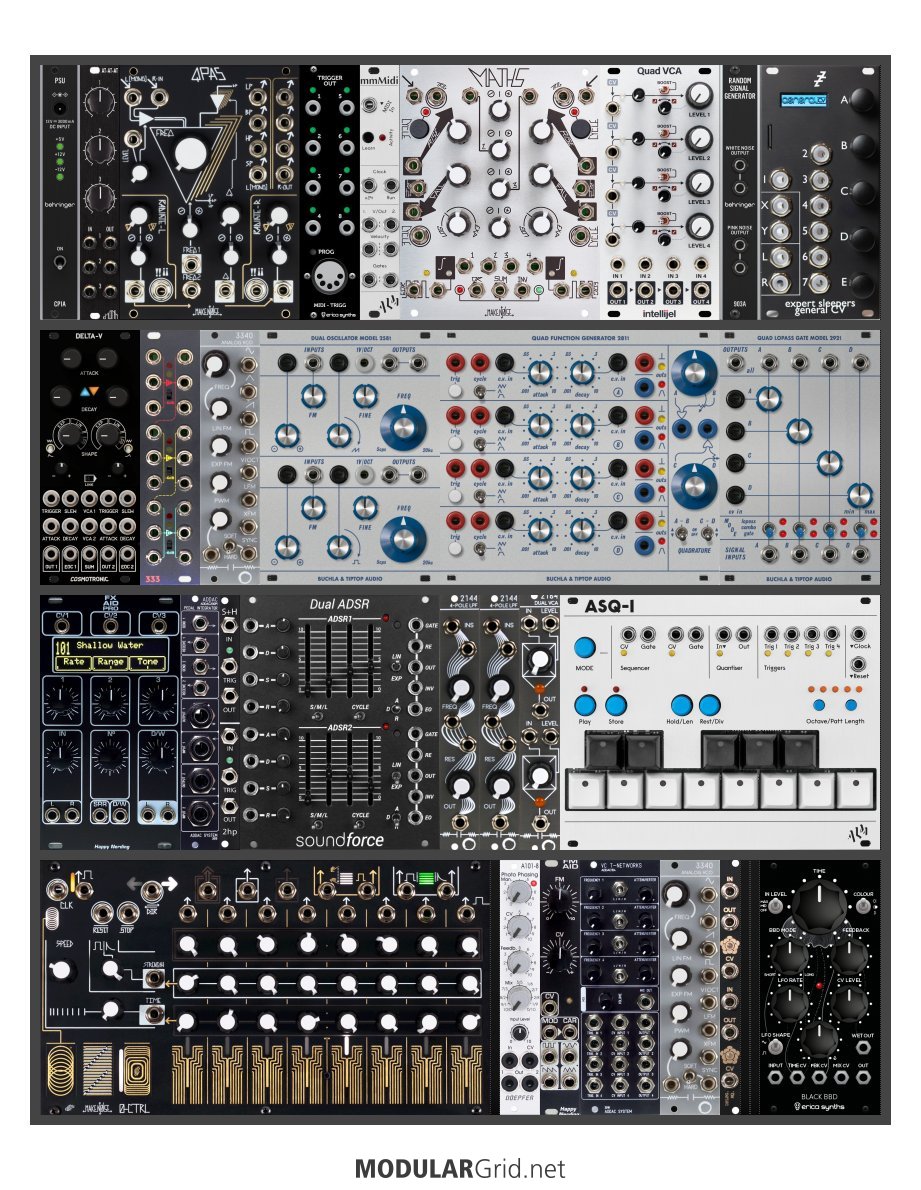Image resolution: width=921 pixels, height=1190 pixels.
Task: Click knob A on general CV
Action: coord(863,99)
